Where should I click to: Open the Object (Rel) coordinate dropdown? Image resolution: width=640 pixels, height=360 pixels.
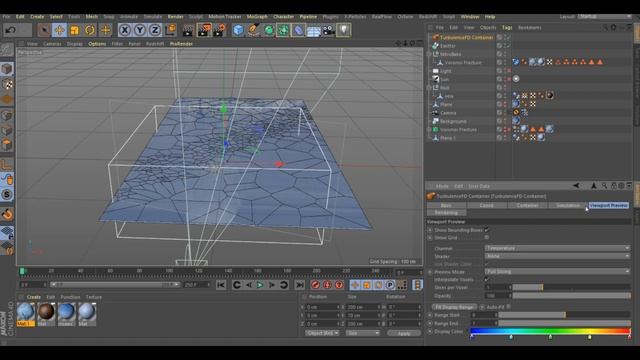322,333
